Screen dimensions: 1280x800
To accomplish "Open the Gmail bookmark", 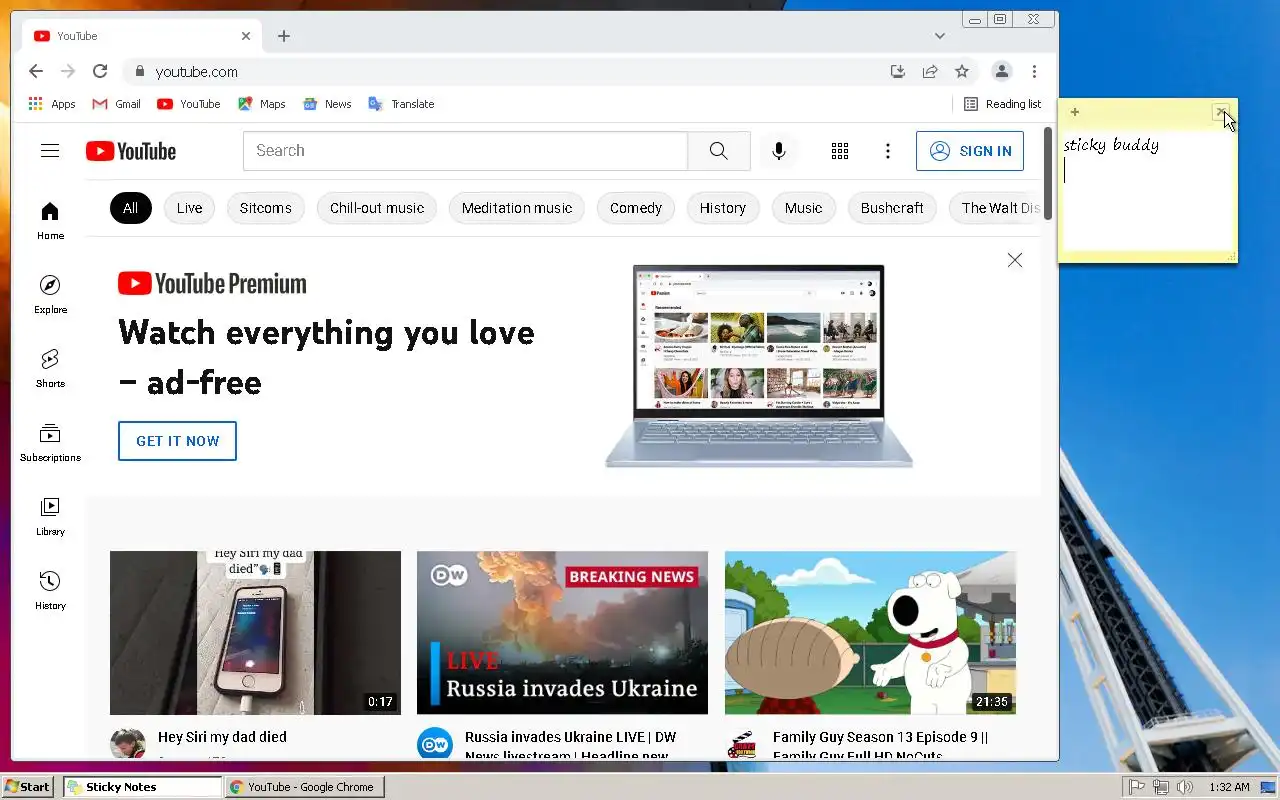I will click(116, 104).
